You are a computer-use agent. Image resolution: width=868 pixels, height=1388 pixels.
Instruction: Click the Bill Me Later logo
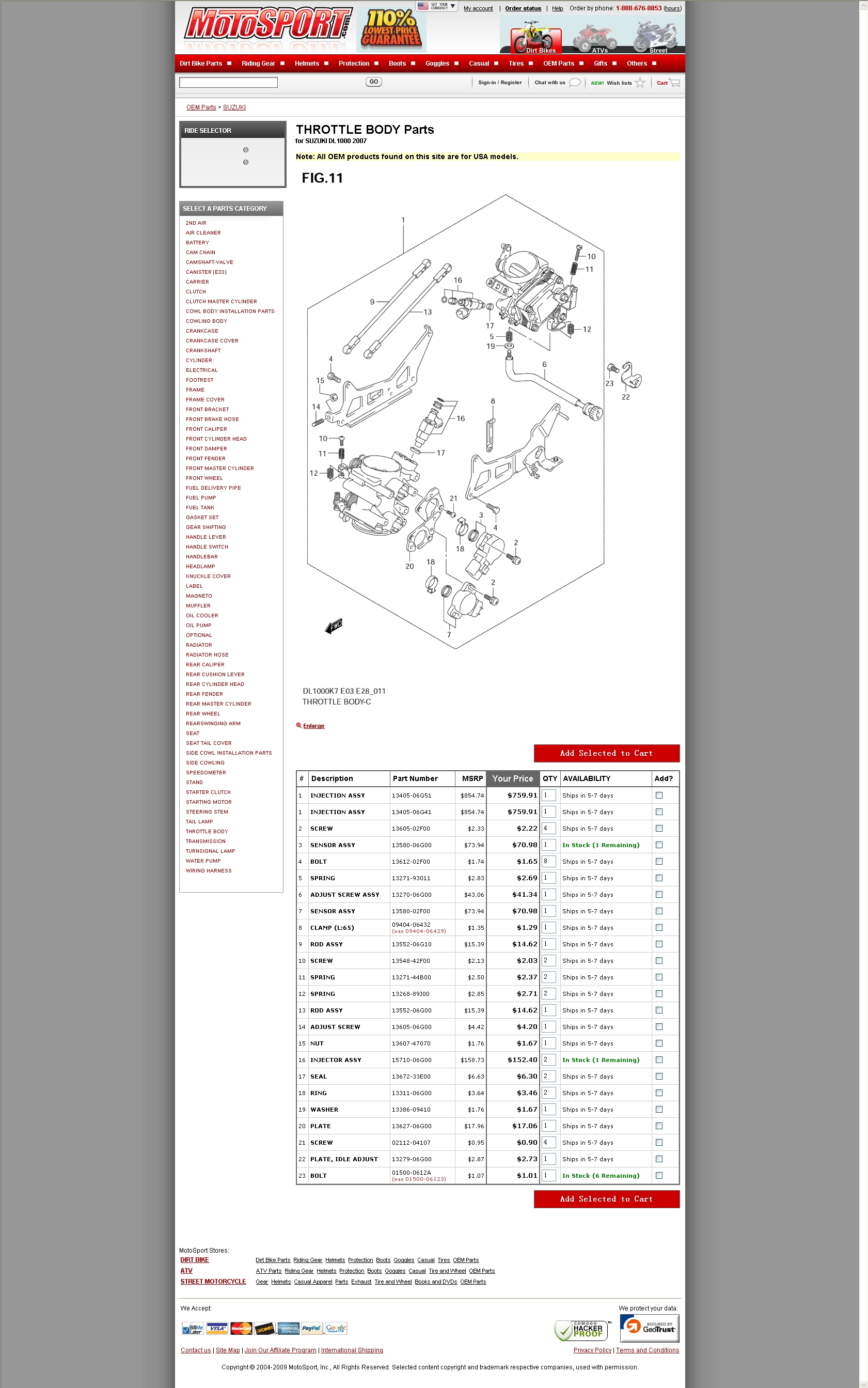click(x=193, y=1328)
